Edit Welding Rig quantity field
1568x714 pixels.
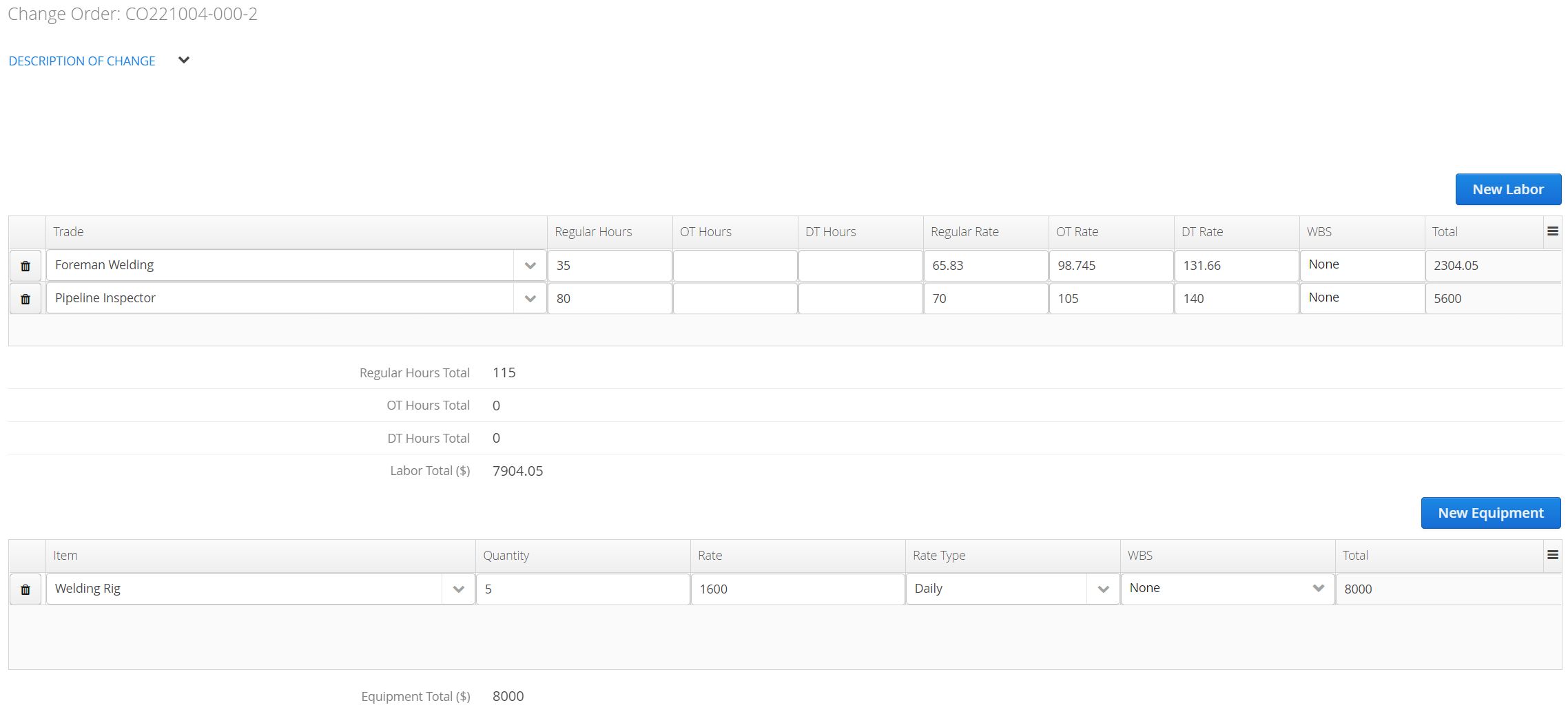pyautogui.click(x=583, y=589)
